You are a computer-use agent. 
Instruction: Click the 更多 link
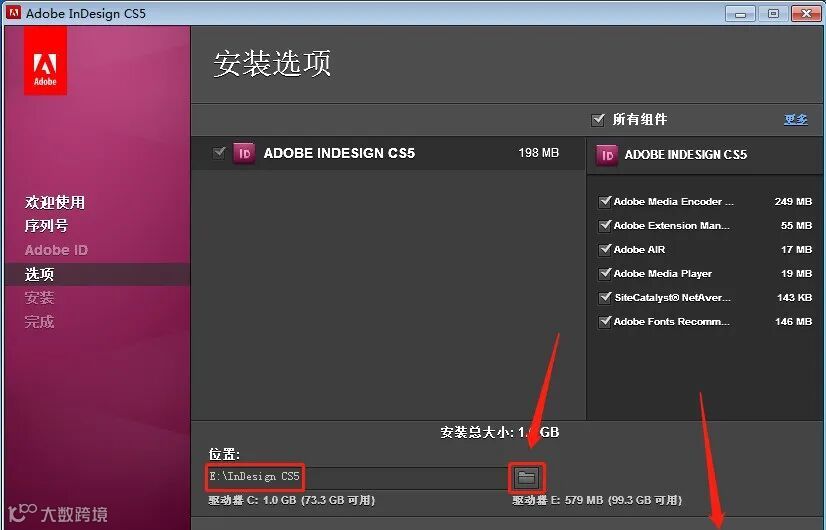[x=795, y=120]
